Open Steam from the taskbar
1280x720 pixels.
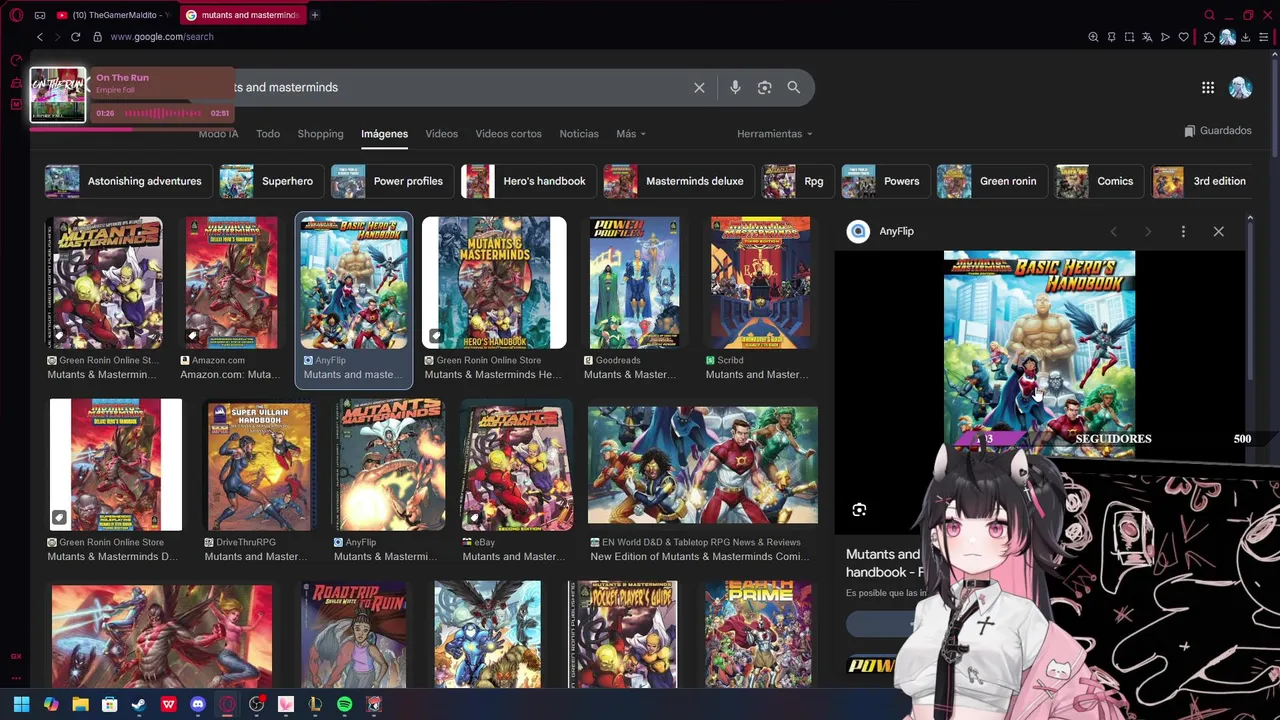[x=139, y=705]
